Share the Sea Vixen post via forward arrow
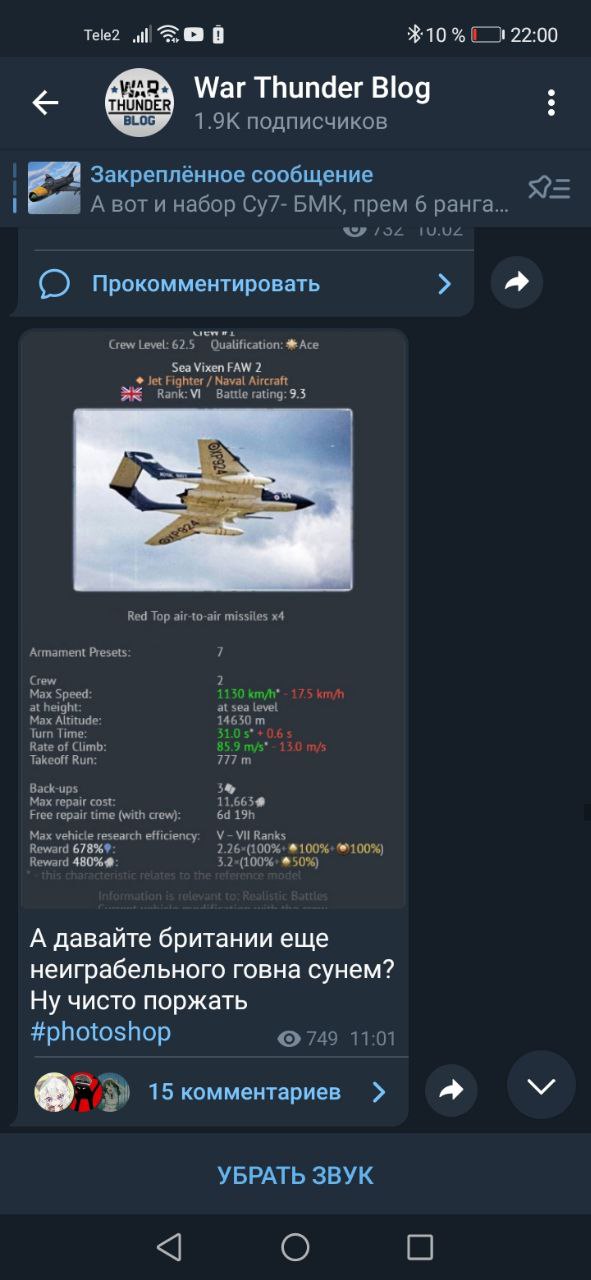This screenshot has height=1280, width=591. tap(451, 1091)
